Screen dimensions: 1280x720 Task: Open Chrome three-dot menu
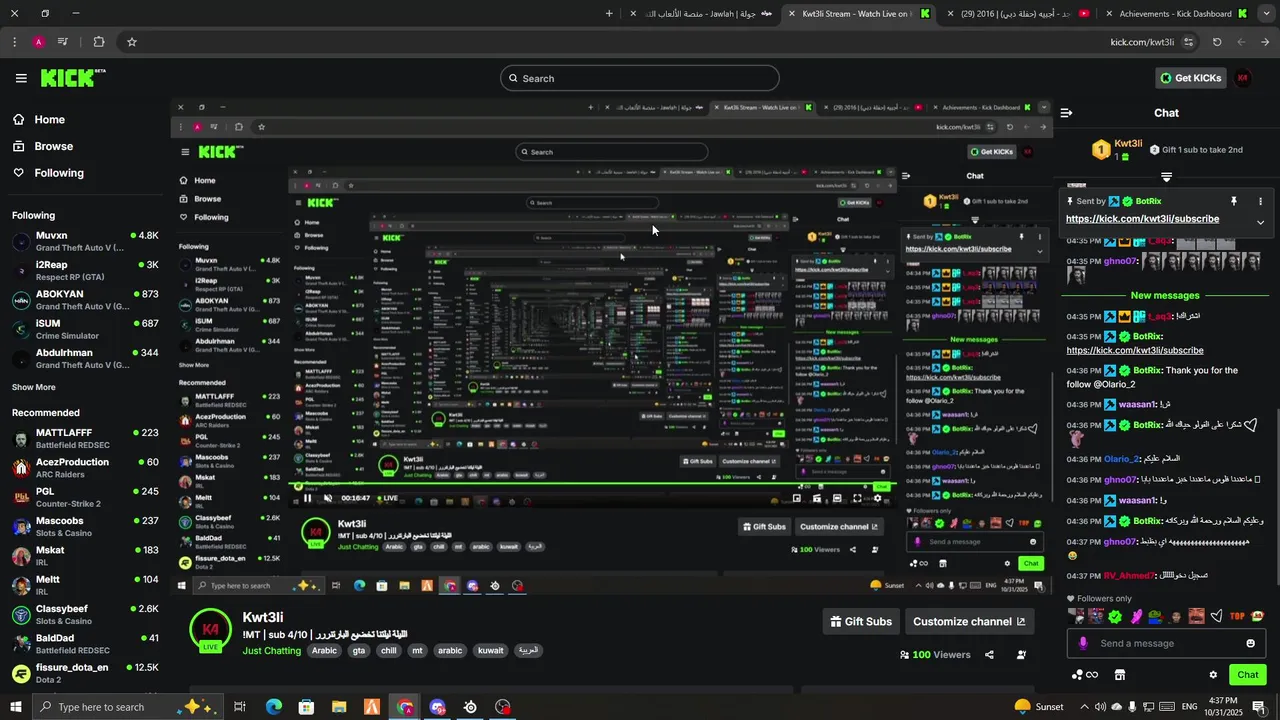pyautogui.click(x=14, y=42)
